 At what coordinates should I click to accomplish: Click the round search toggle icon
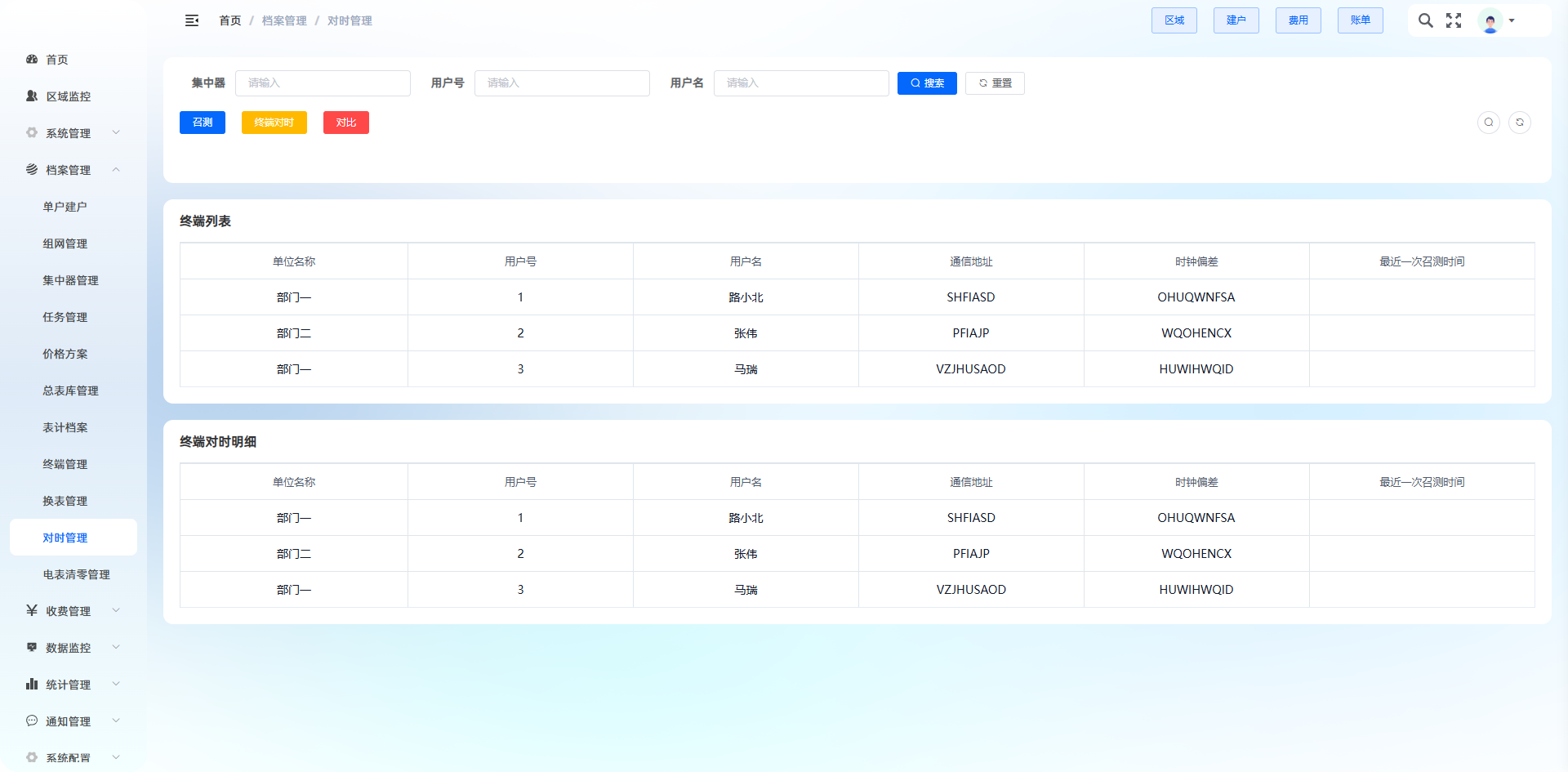1489,123
